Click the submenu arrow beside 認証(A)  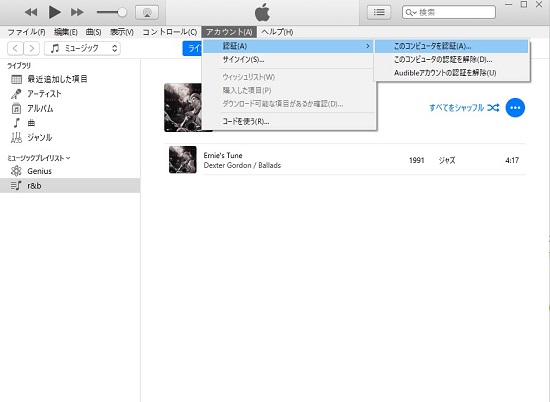[368, 46]
